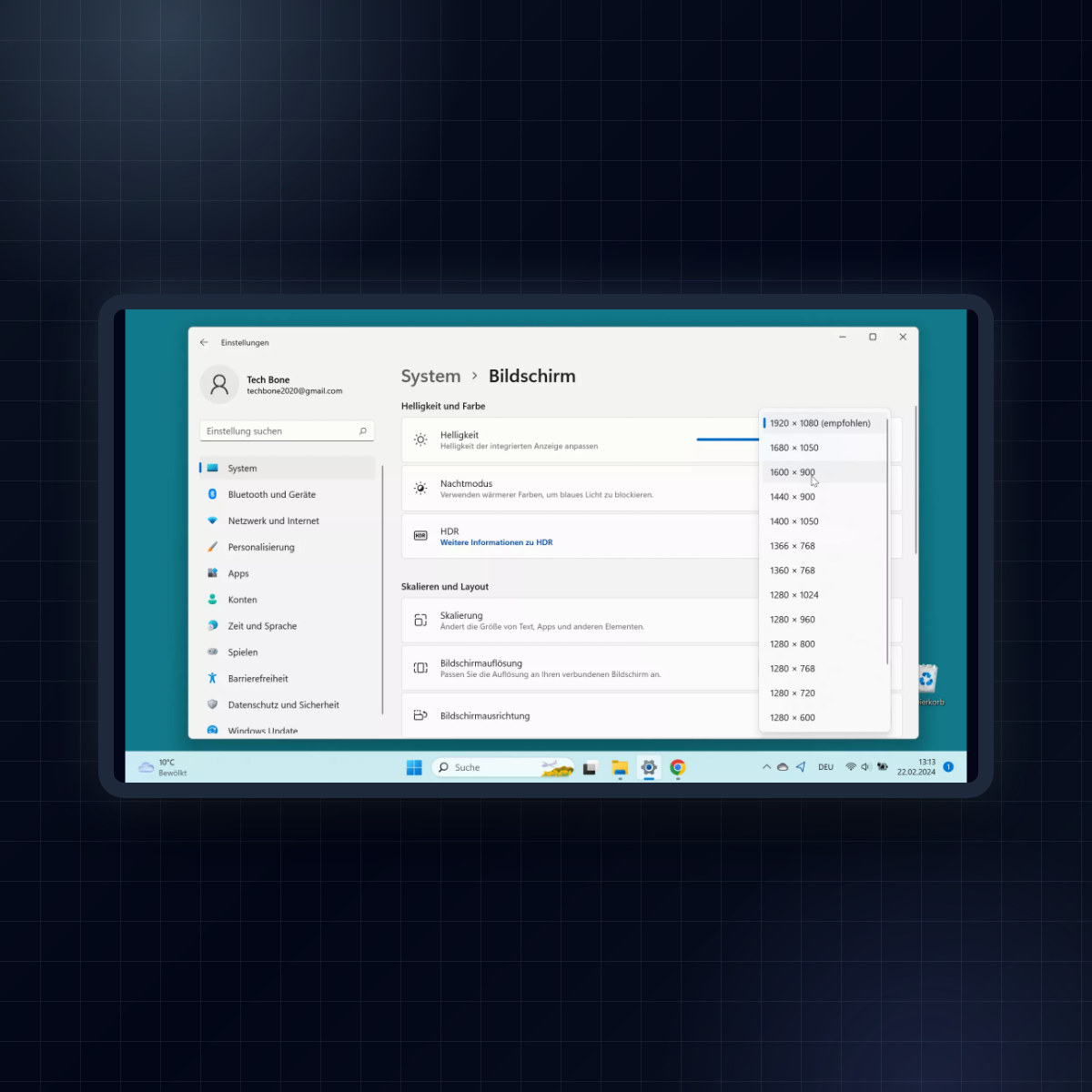The height and width of the screenshot is (1092, 1092).
Task: Open the Windows Start menu
Action: 414,767
